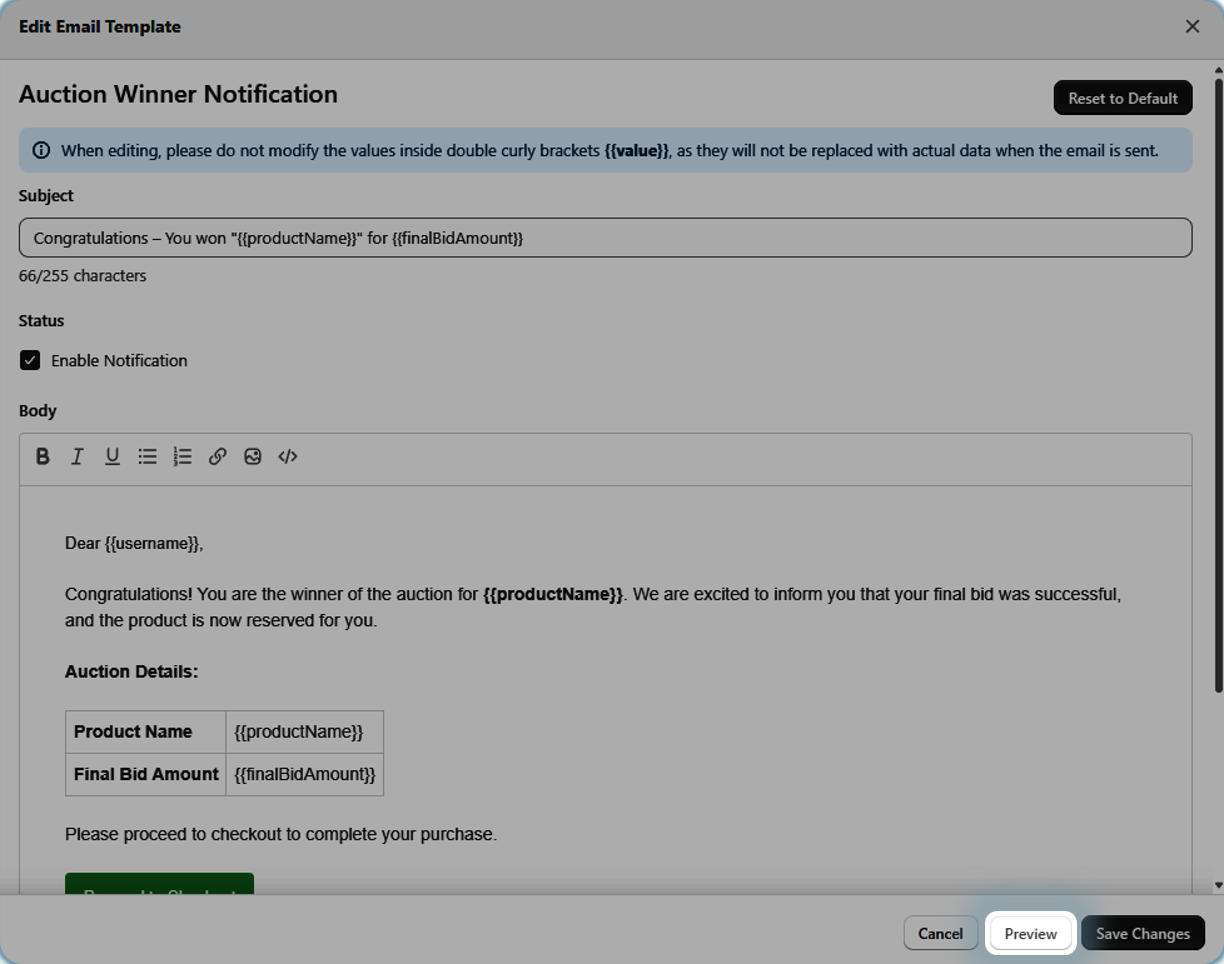Close the Edit Email Template dialog

point(1192,27)
